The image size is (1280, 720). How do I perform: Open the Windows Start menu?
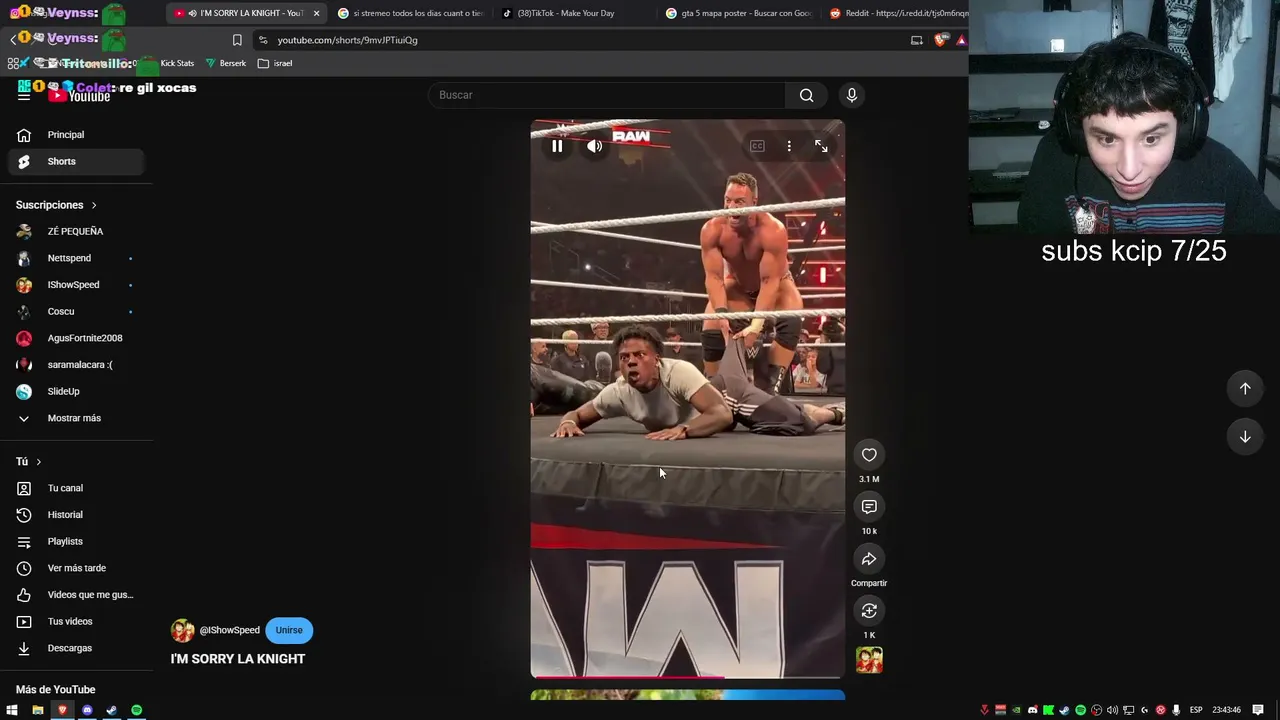12,710
